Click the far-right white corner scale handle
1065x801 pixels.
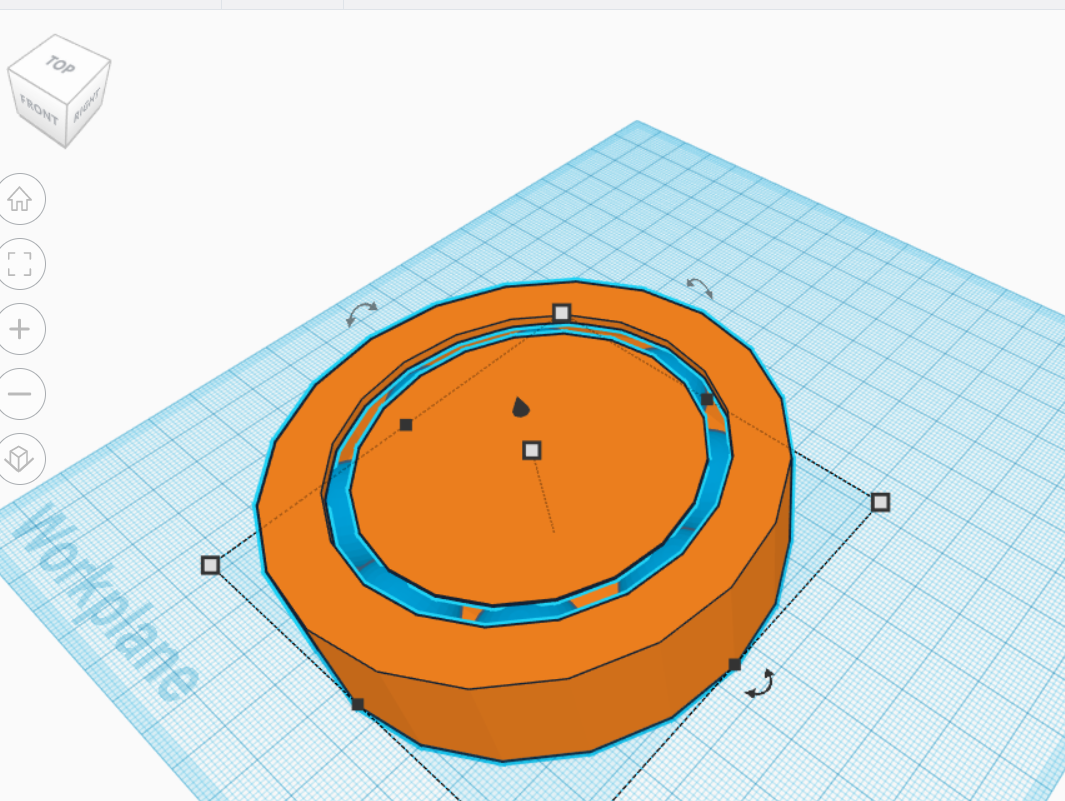[x=881, y=502]
